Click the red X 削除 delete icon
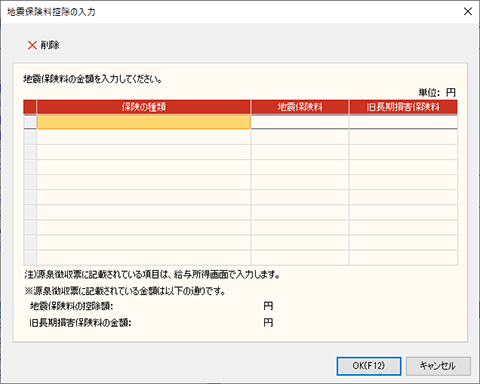This screenshot has width=480, height=384. click(32, 45)
